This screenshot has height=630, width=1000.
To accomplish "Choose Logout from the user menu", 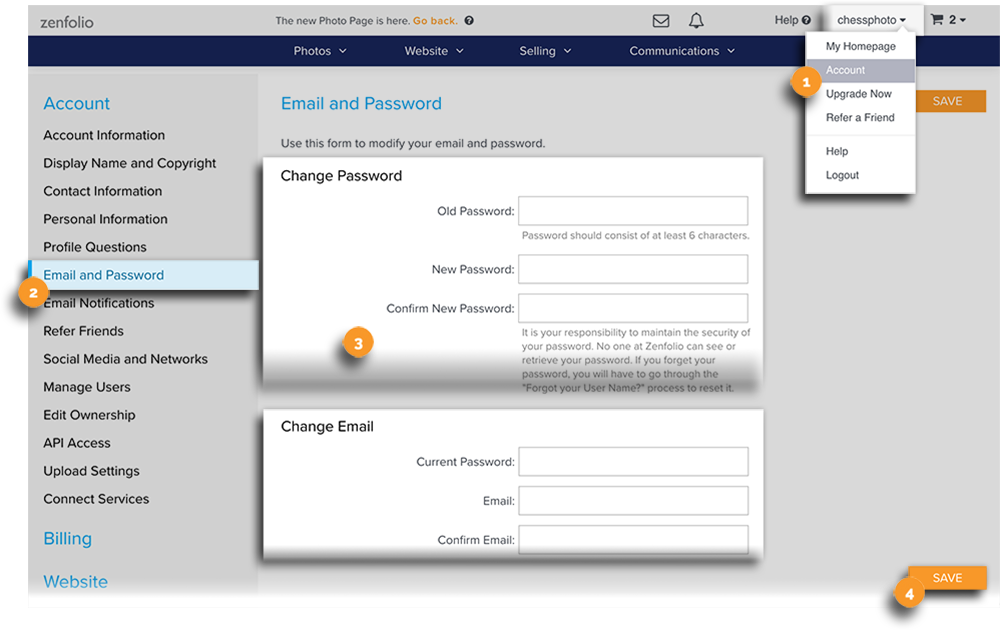I will coord(842,175).
